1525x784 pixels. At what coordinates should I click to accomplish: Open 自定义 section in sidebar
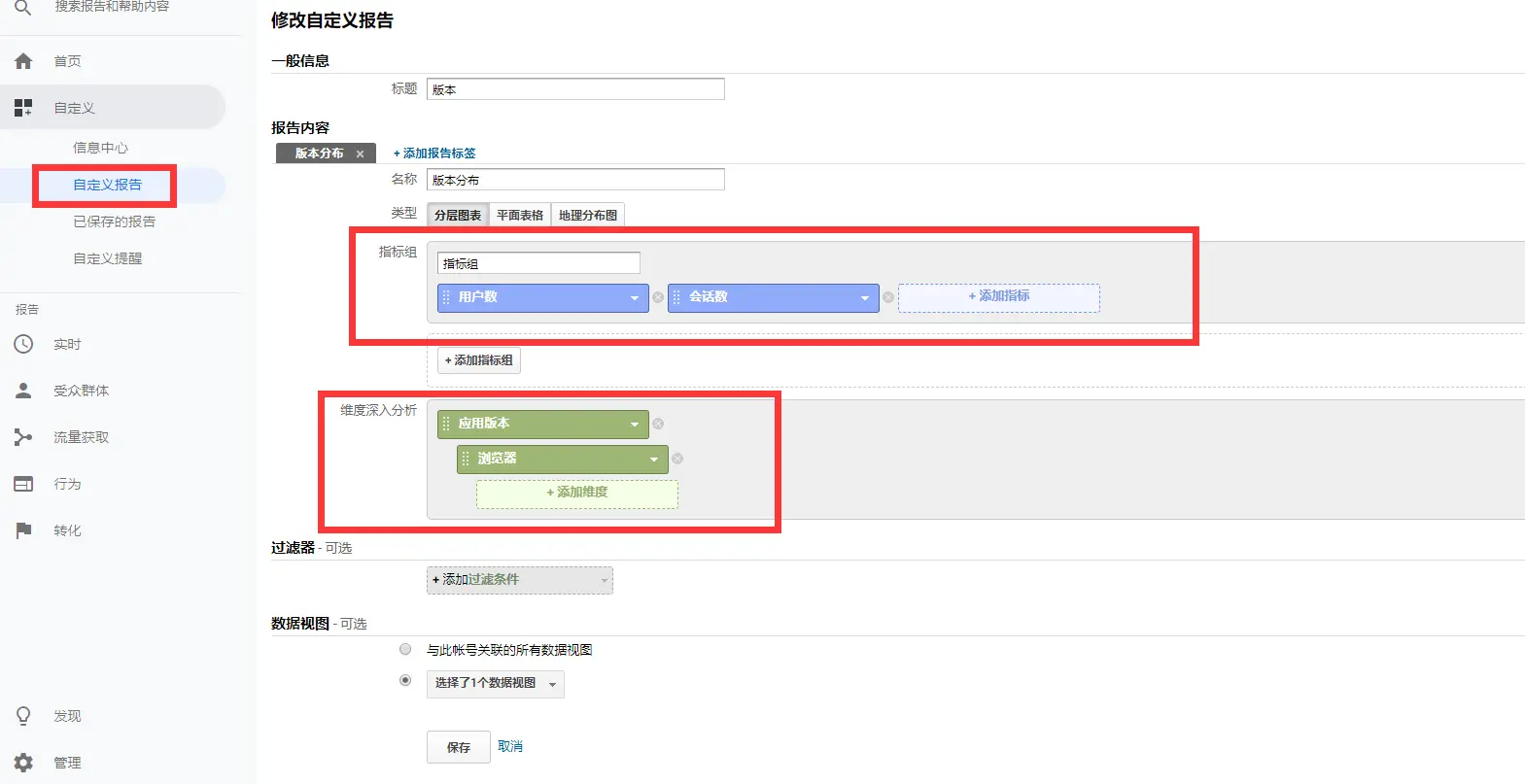point(74,108)
